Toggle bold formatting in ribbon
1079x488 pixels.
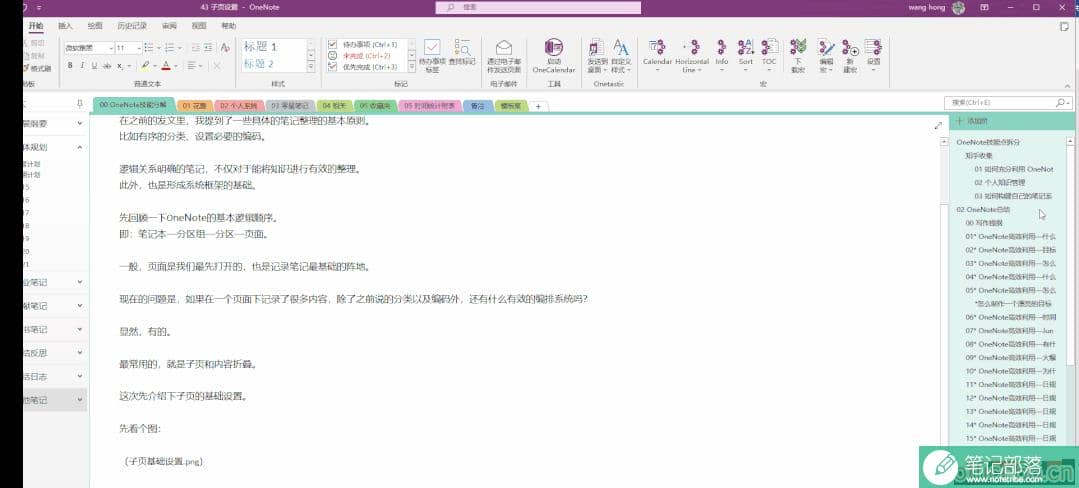(70, 65)
